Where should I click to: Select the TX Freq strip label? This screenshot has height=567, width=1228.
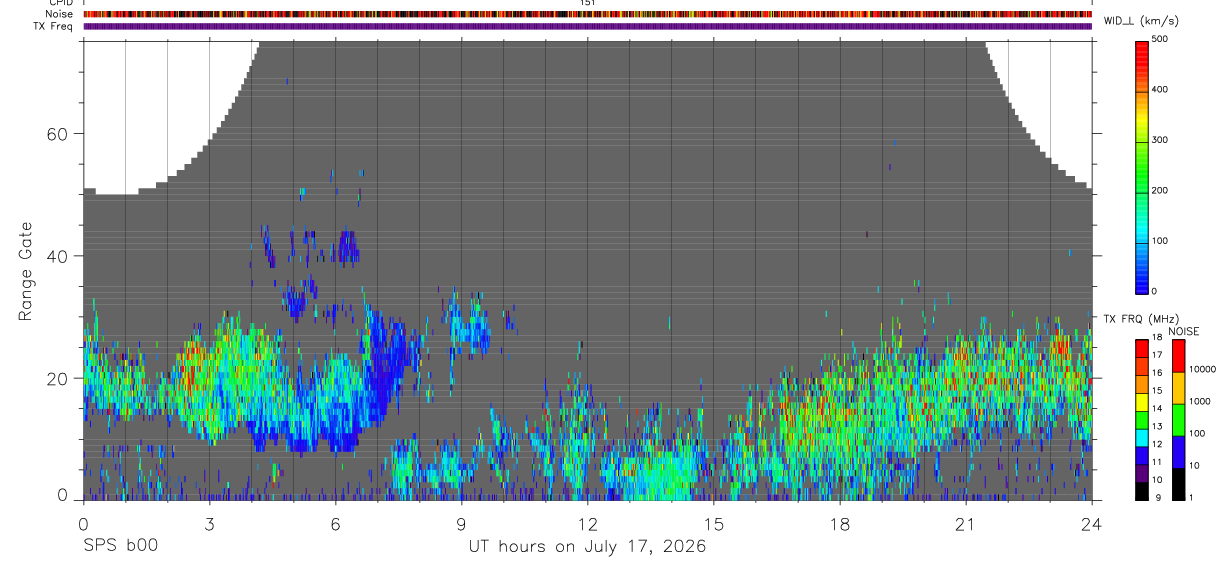[53, 26]
